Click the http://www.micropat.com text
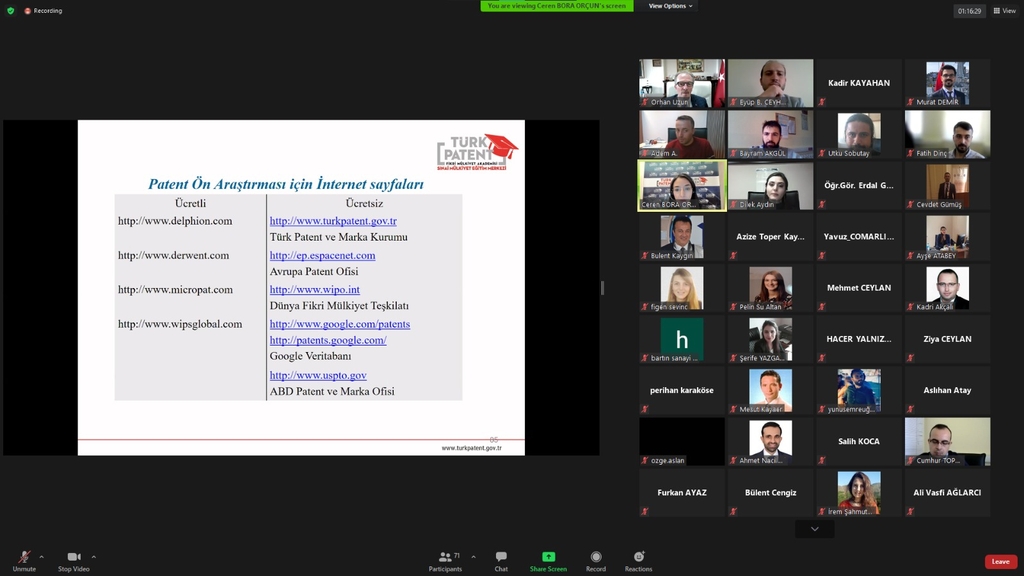Viewport: 1024px width, 576px height. (x=175, y=289)
